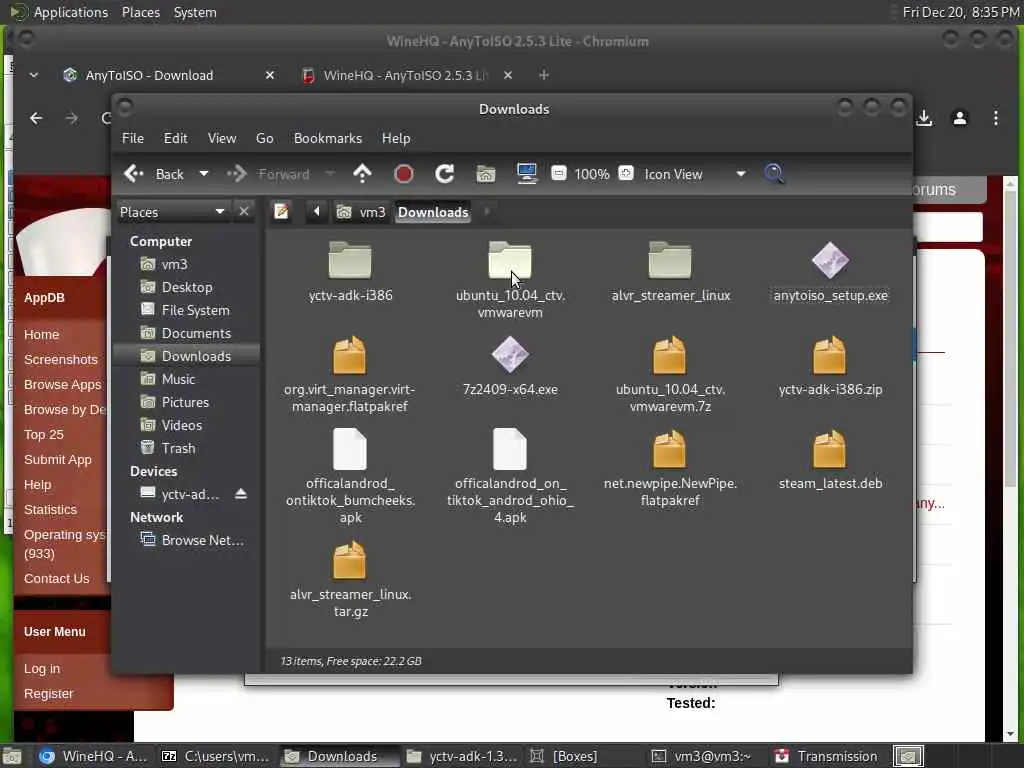This screenshot has height=768, width=1024.
Task: Go up to the parent folder
Action: coord(362,174)
